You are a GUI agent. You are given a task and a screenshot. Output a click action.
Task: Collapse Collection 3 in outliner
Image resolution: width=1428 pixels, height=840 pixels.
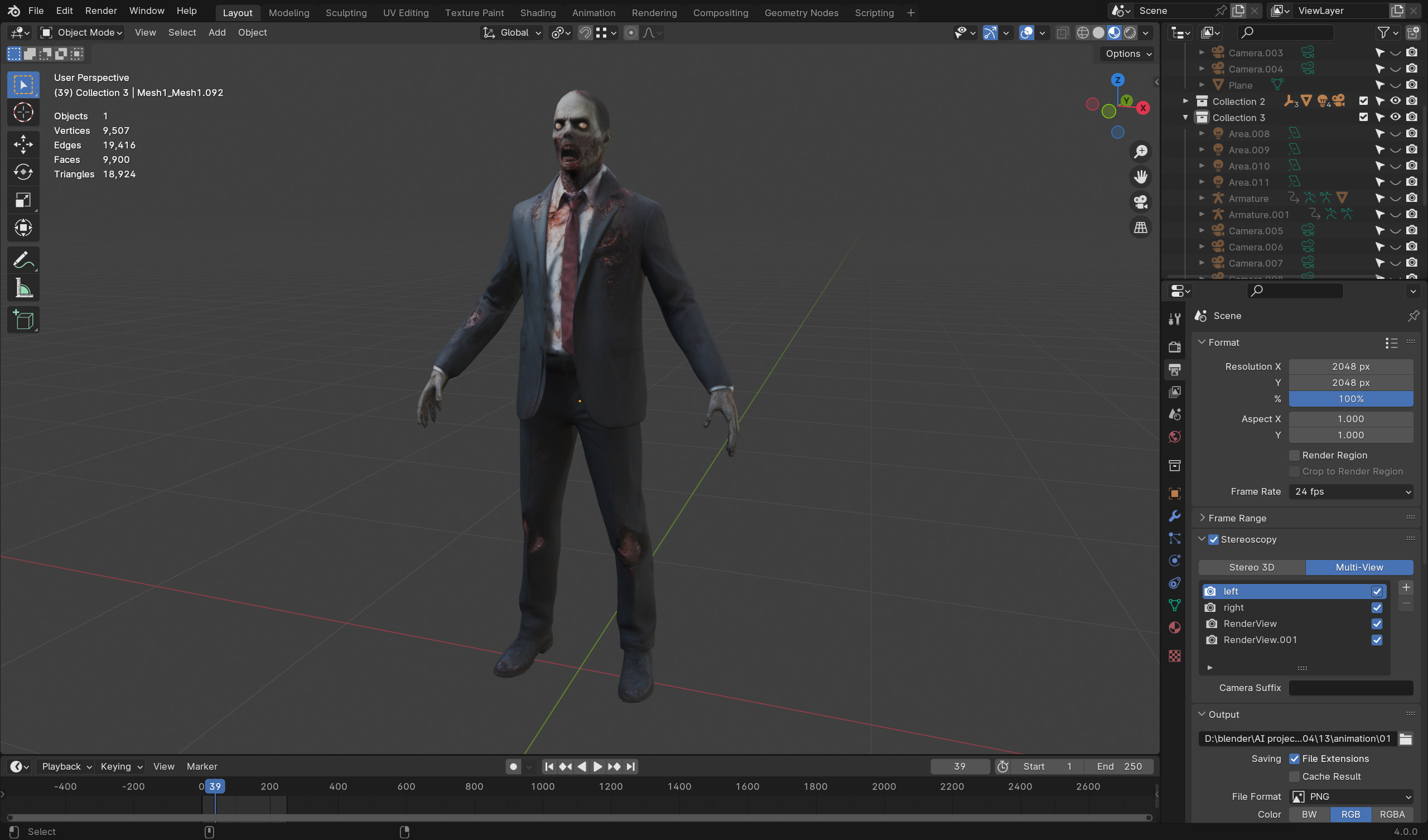tap(1185, 117)
